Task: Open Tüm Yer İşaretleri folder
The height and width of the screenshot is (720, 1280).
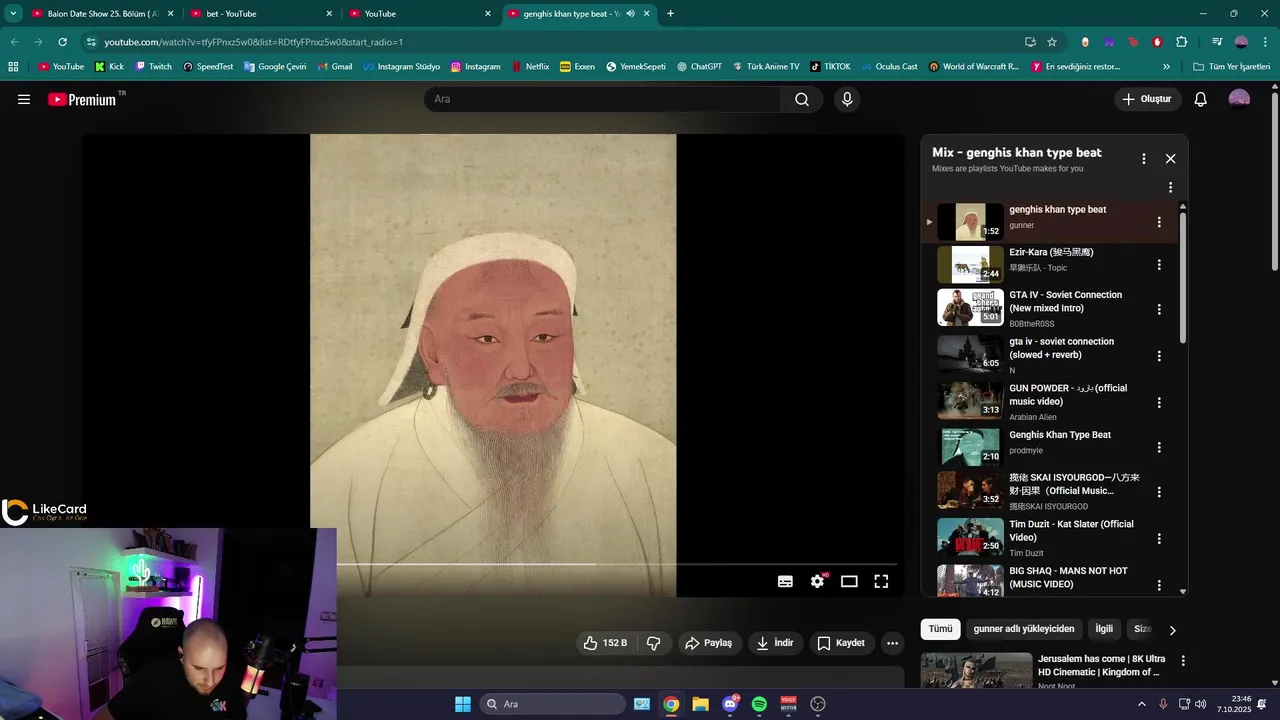Action: (x=1232, y=67)
